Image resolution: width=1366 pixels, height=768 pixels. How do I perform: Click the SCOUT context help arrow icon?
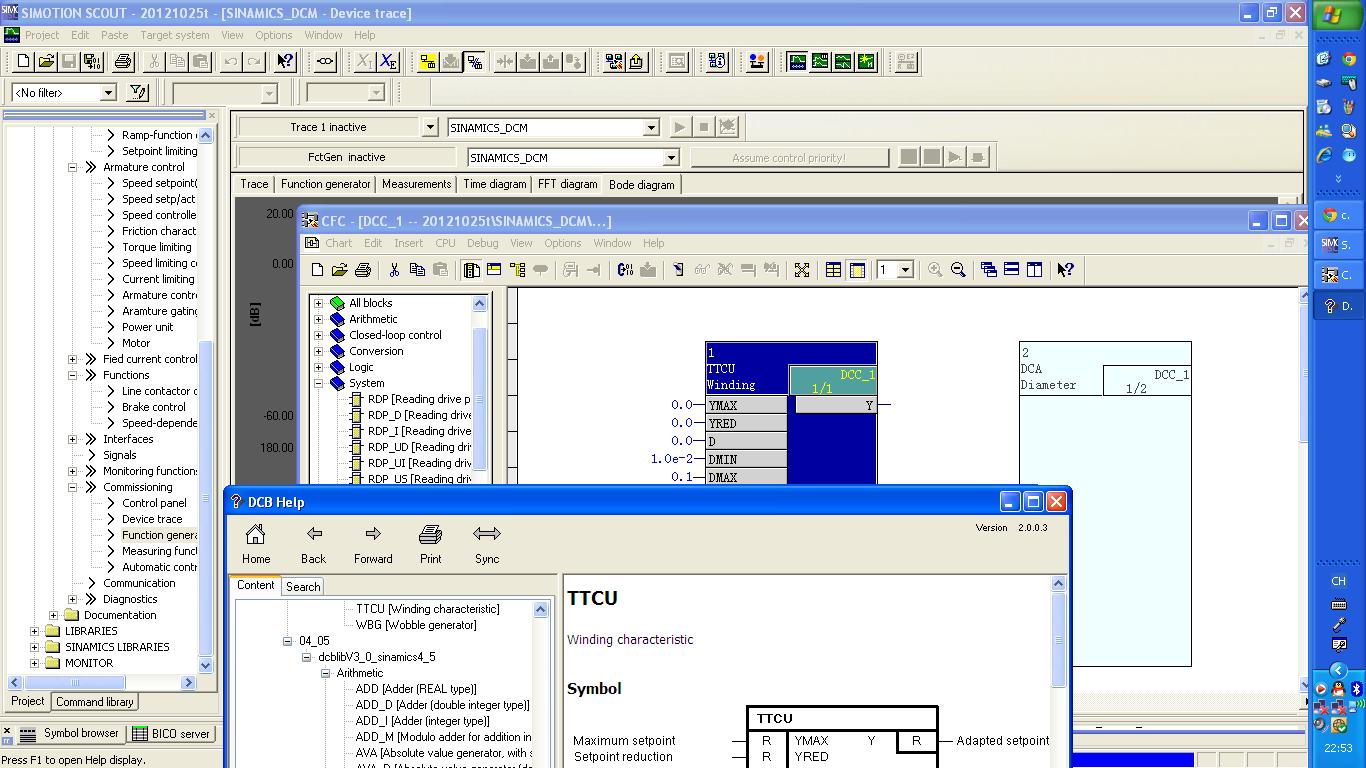click(285, 62)
